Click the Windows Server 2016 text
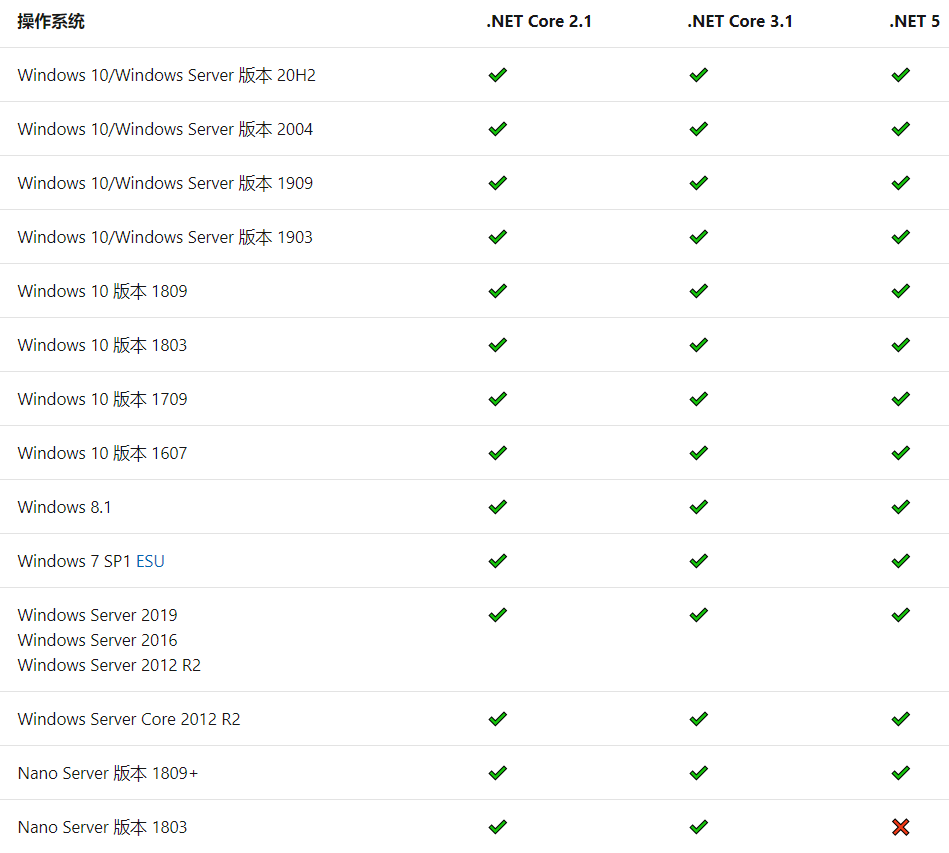 [97, 640]
